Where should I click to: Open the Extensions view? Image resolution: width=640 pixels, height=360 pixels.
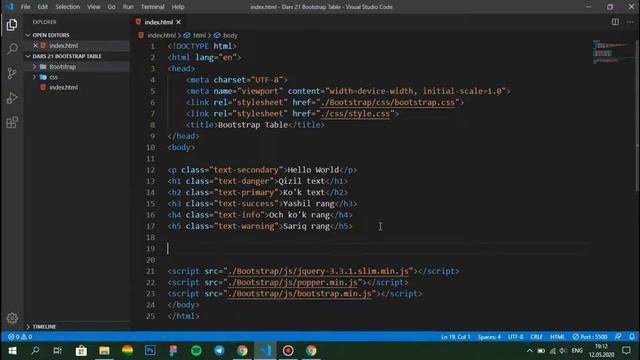click(12, 122)
